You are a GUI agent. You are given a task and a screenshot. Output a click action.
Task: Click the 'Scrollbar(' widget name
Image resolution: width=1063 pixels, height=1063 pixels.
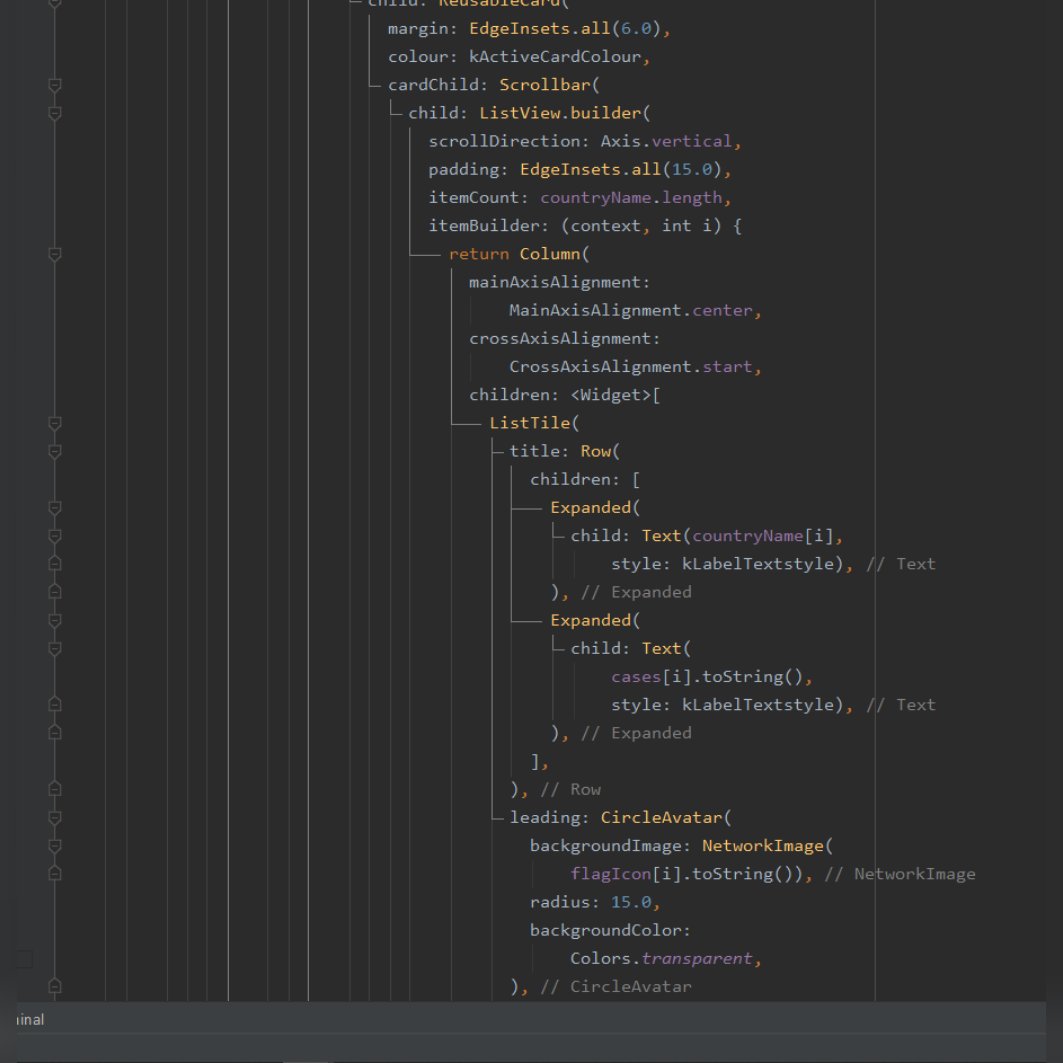click(x=549, y=85)
